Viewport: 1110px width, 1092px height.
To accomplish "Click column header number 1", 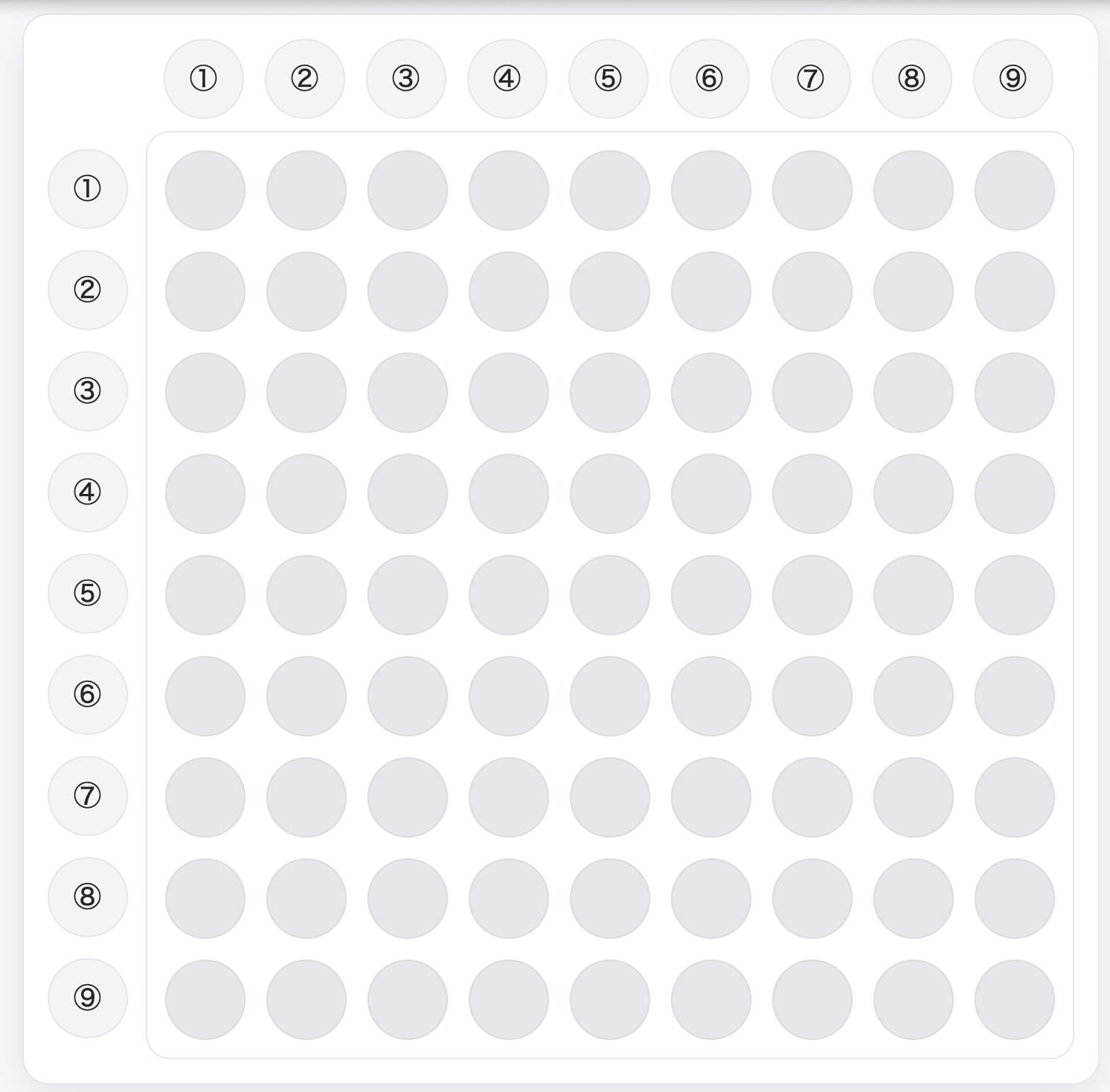I will pyautogui.click(x=204, y=79).
